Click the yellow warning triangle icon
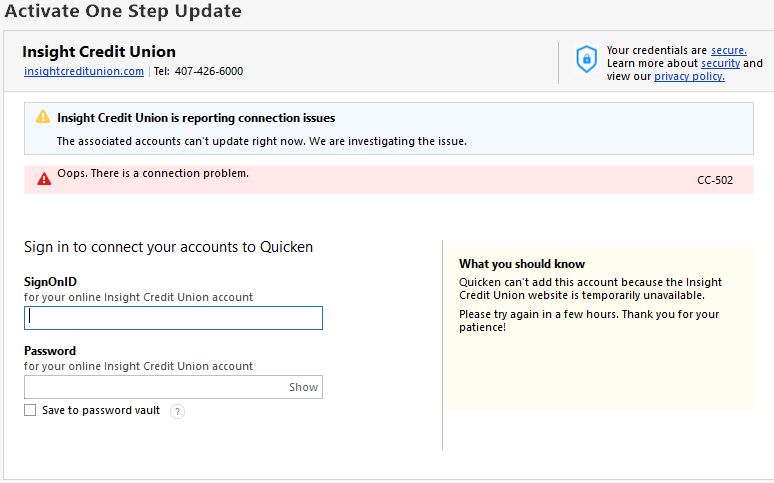Viewport: 774px width, 483px height. (43, 117)
